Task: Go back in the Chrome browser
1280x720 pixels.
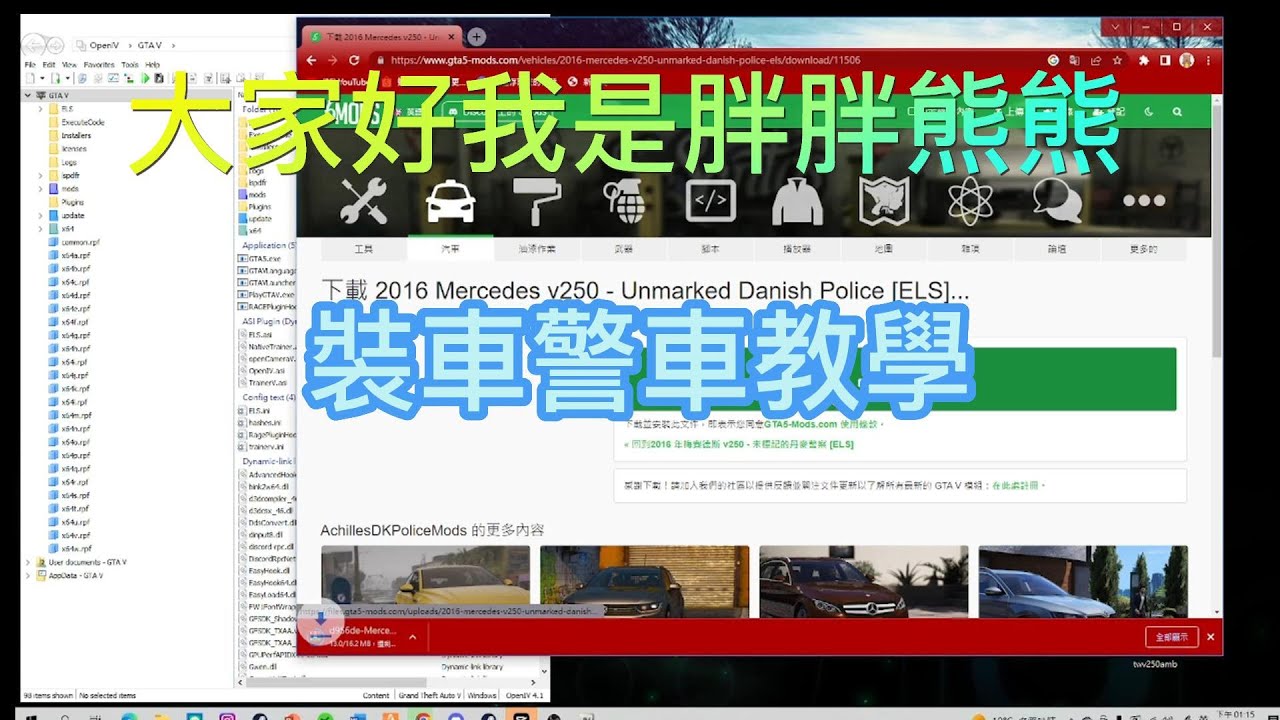Action: 312,60
